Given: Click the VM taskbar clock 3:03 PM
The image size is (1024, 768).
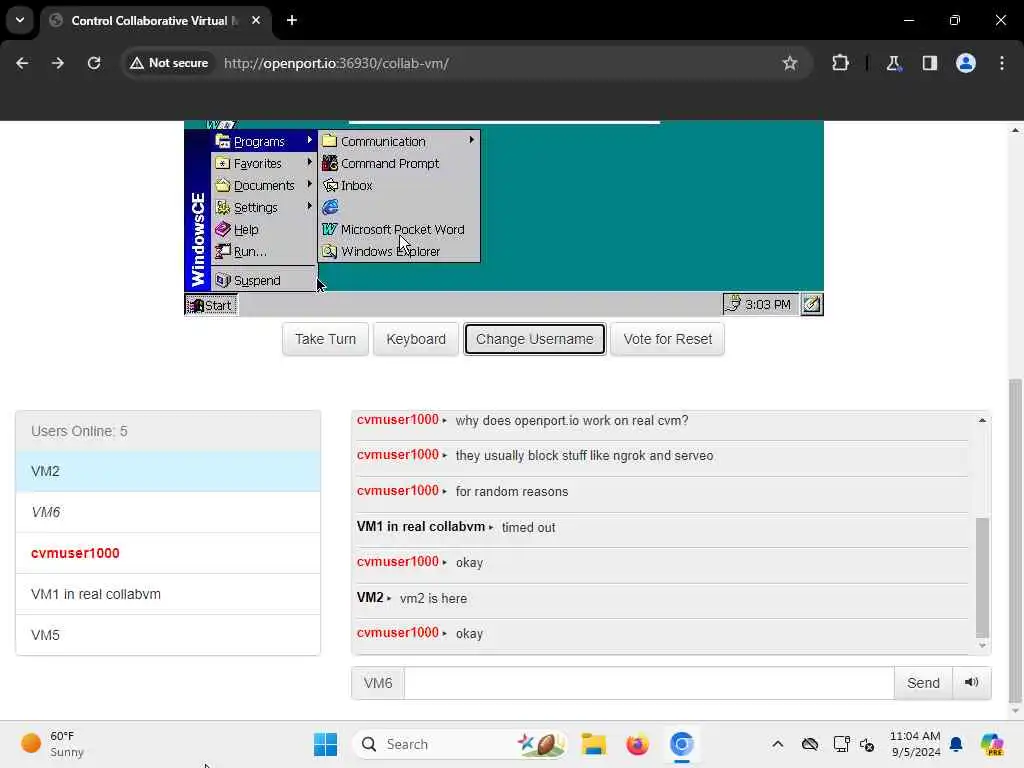Looking at the screenshot, I should (x=767, y=304).
